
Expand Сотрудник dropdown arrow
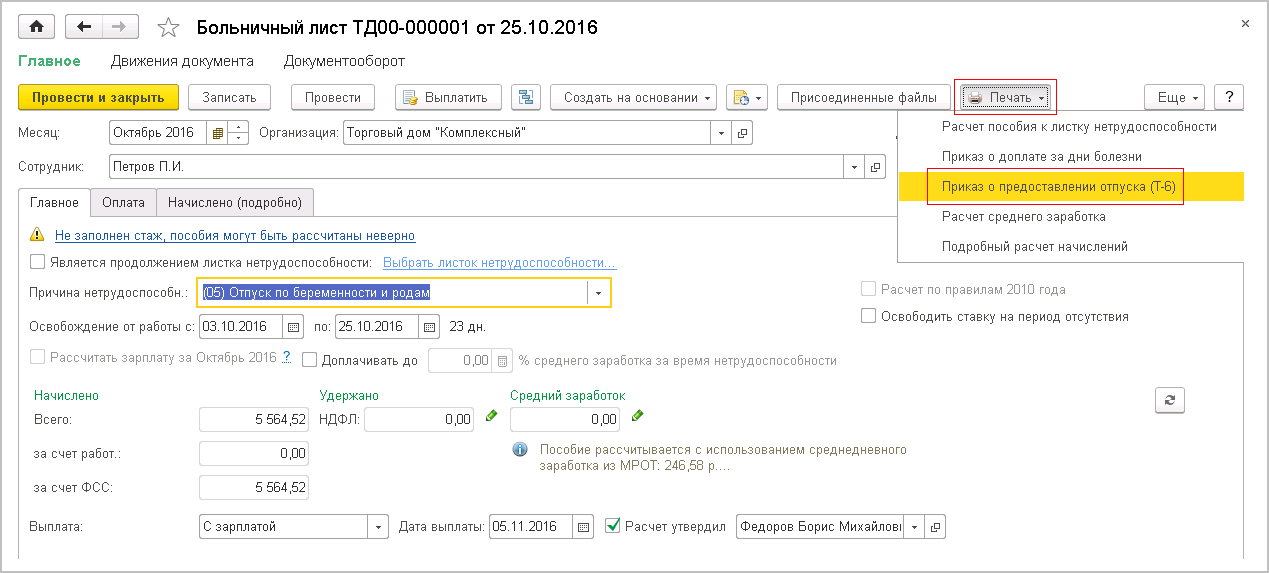tap(854, 167)
